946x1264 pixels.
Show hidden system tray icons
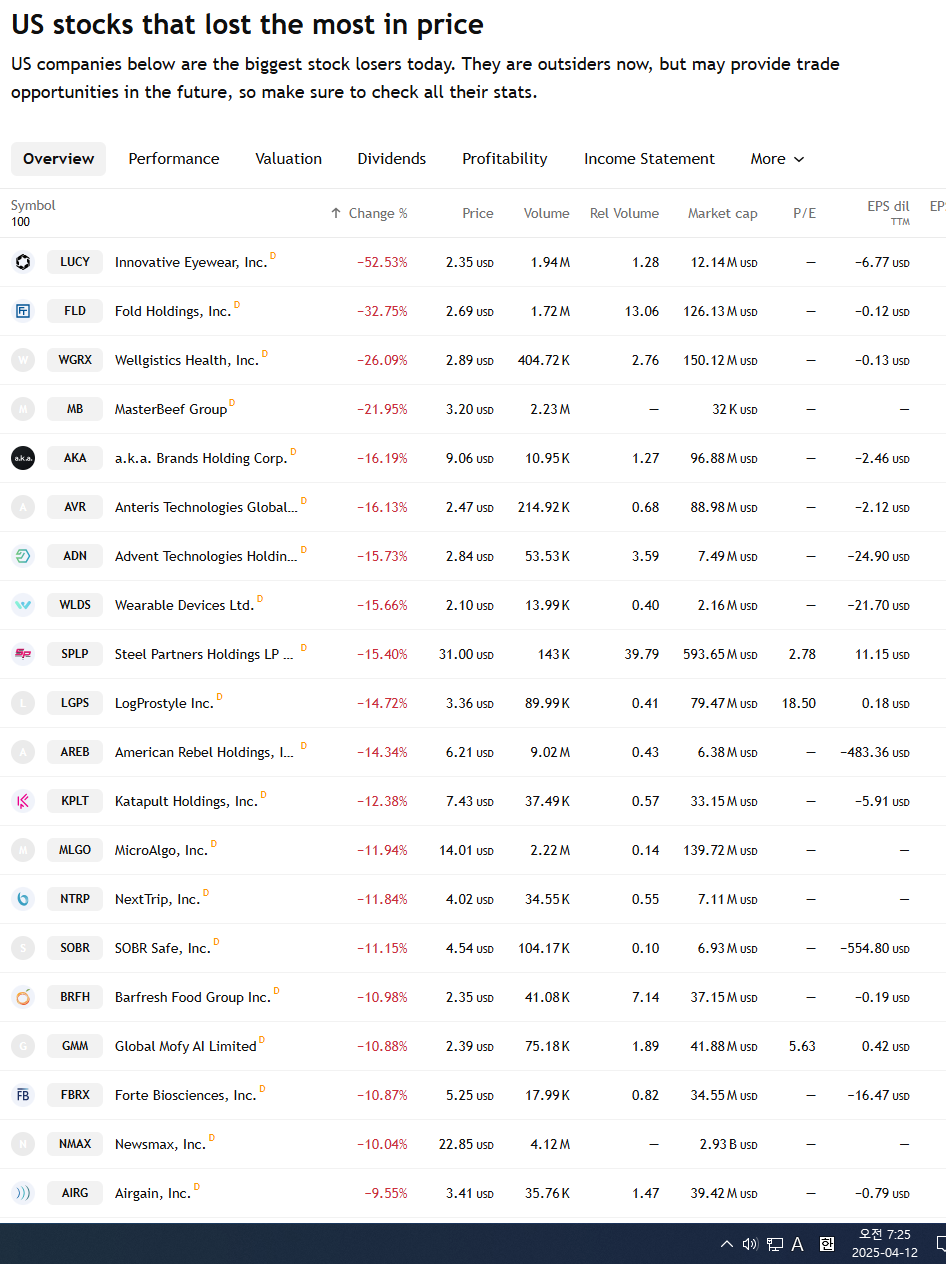727,1244
